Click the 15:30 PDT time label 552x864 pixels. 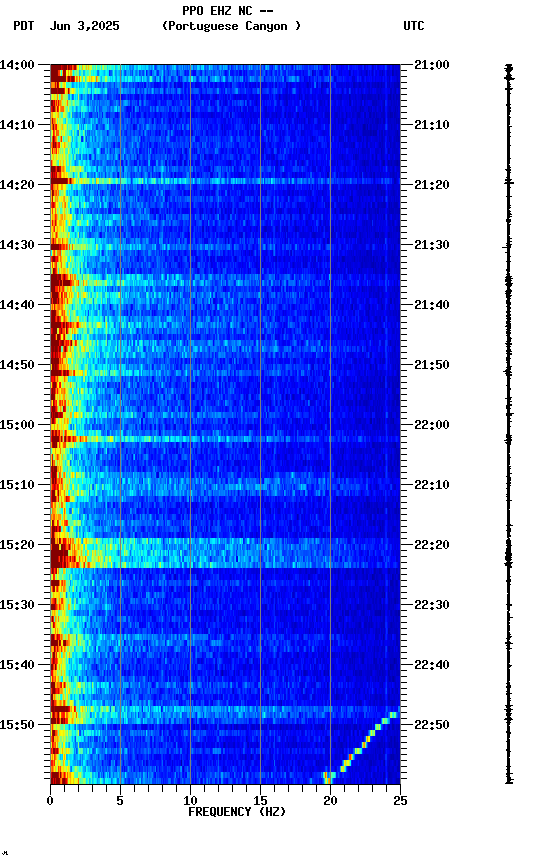pos(17,606)
